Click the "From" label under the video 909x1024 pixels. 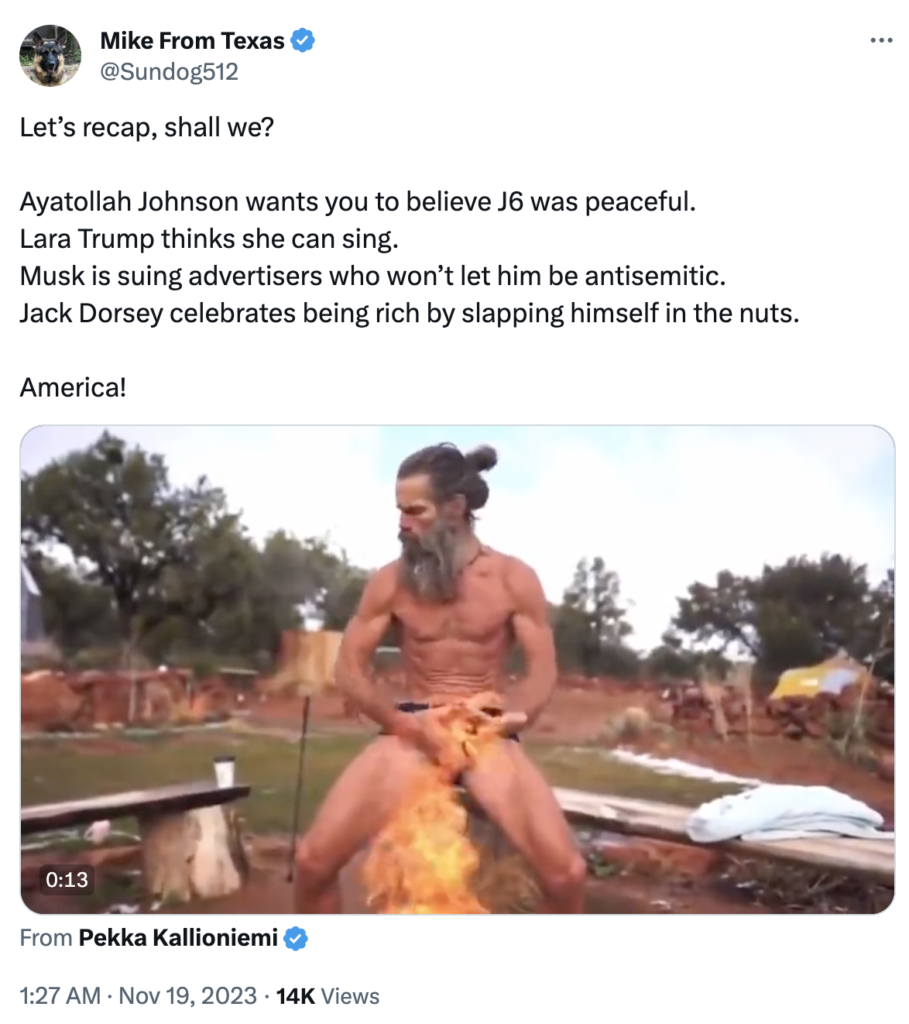click(x=46, y=939)
